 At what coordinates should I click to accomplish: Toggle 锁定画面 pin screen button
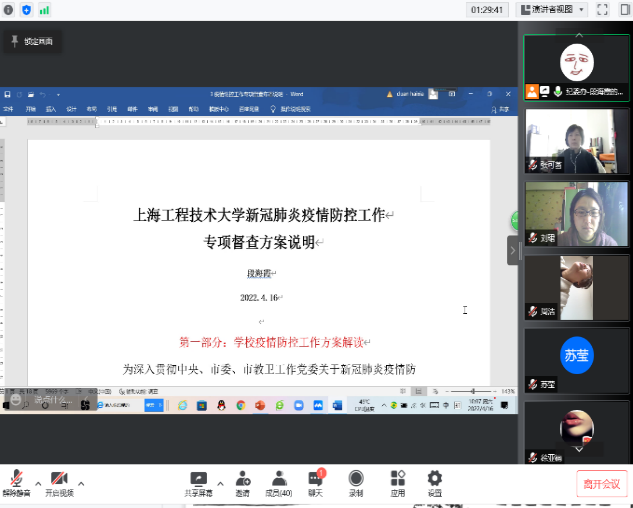[x=33, y=41]
